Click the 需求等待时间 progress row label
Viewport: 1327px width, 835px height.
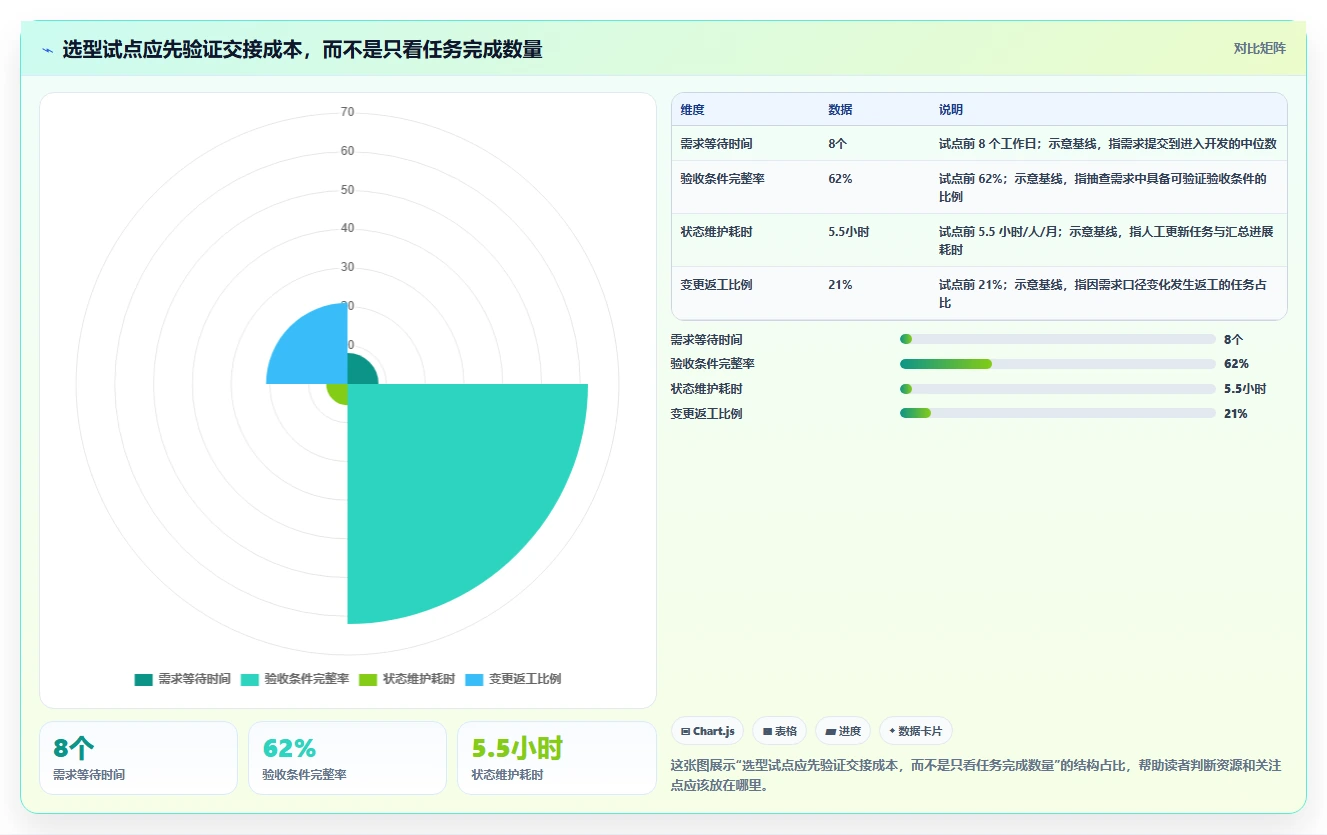pos(706,339)
